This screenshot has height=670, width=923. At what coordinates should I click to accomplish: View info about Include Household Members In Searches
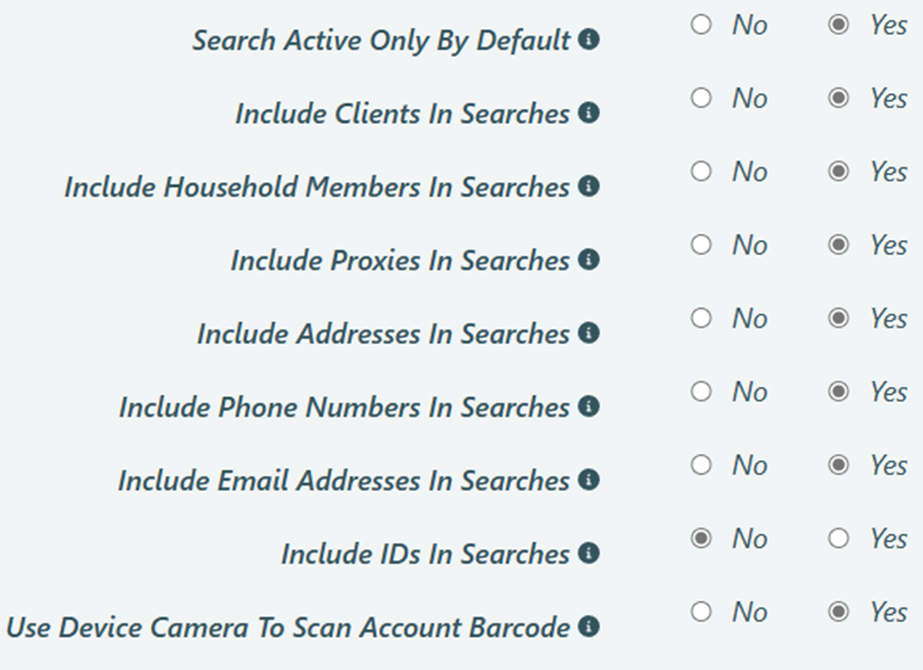589,186
